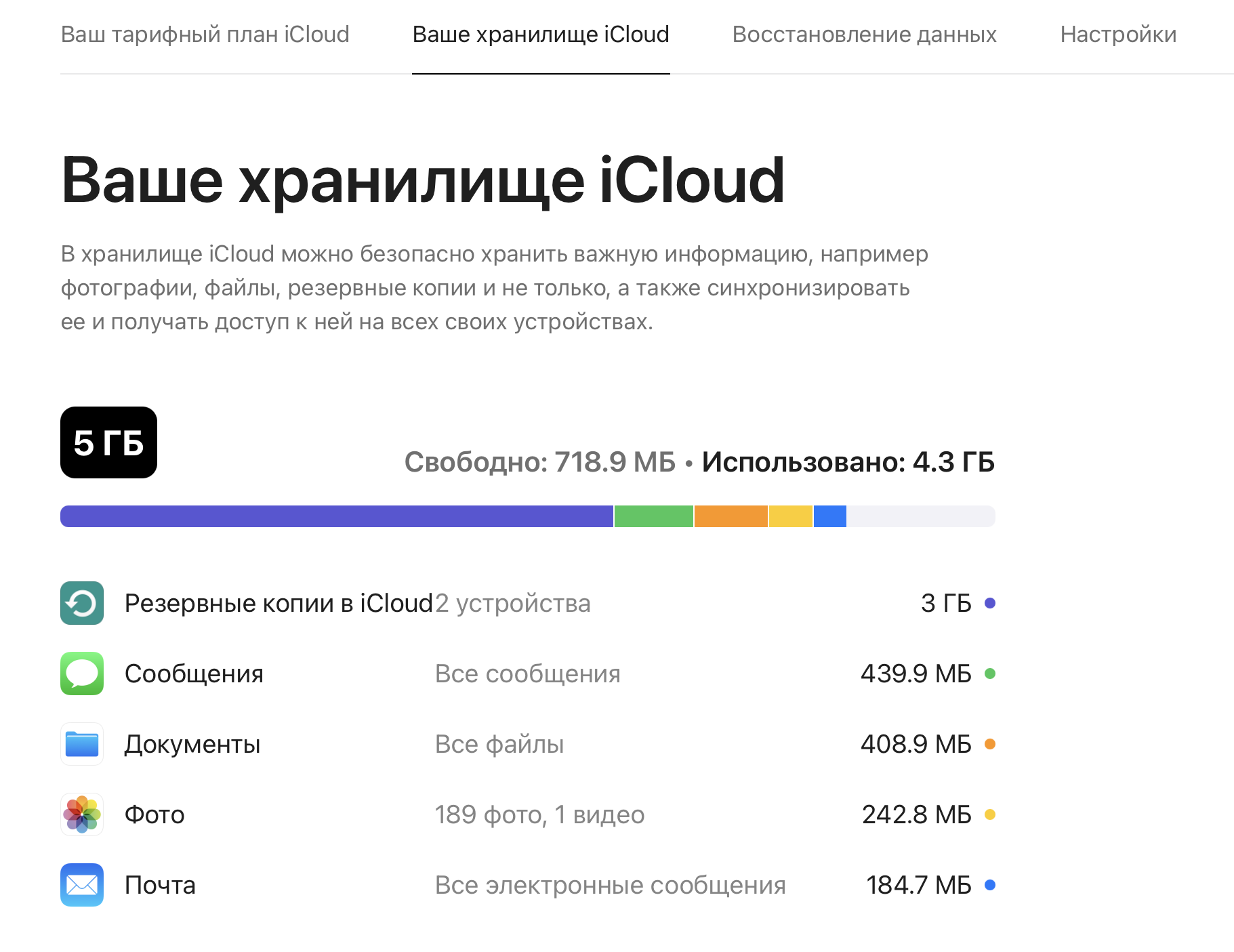Select the iCloud Backup icon
Viewport: 1234px width, 952px height.
[x=82, y=602]
